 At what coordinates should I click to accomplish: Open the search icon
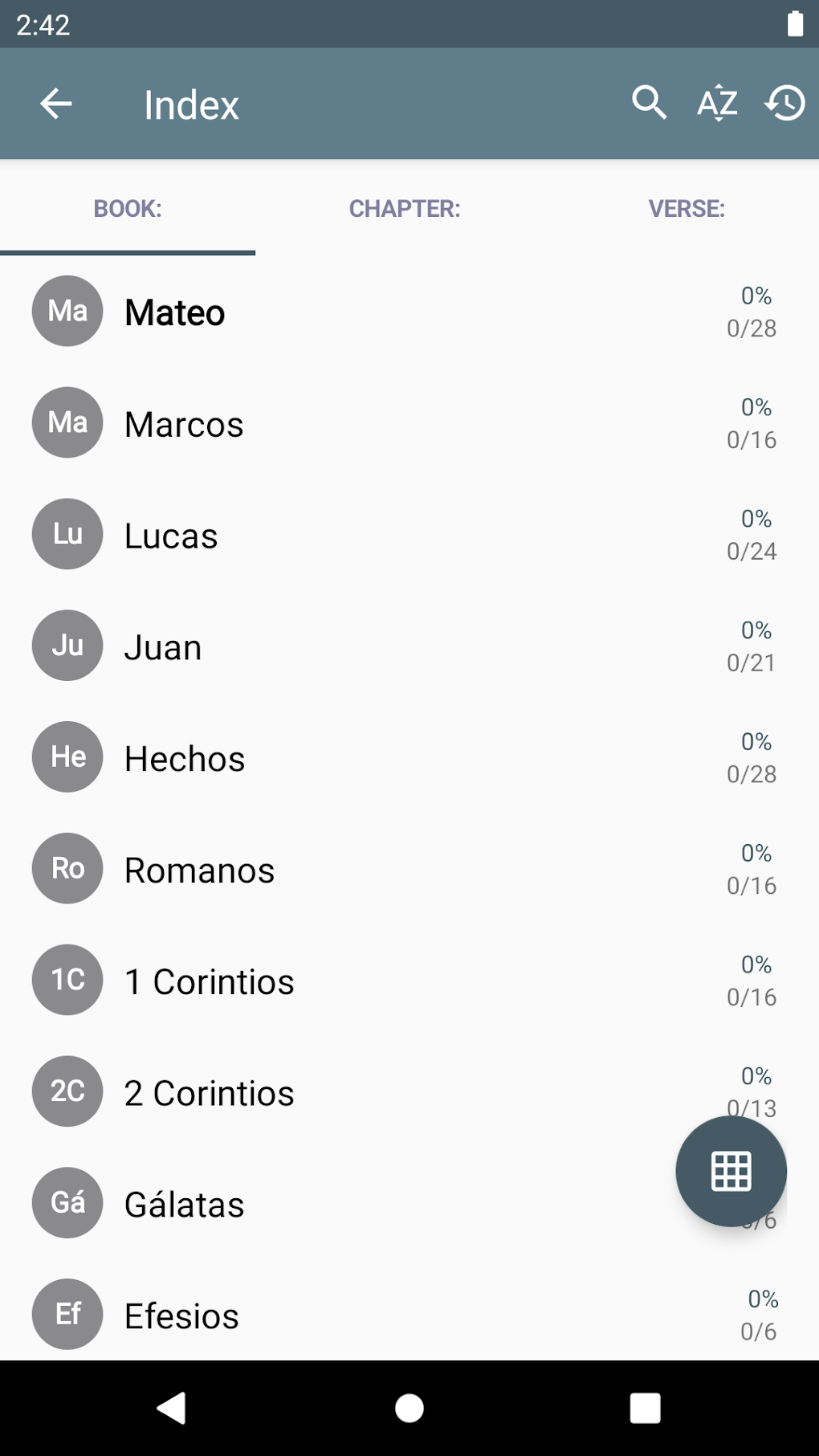pyautogui.click(x=649, y=103)
